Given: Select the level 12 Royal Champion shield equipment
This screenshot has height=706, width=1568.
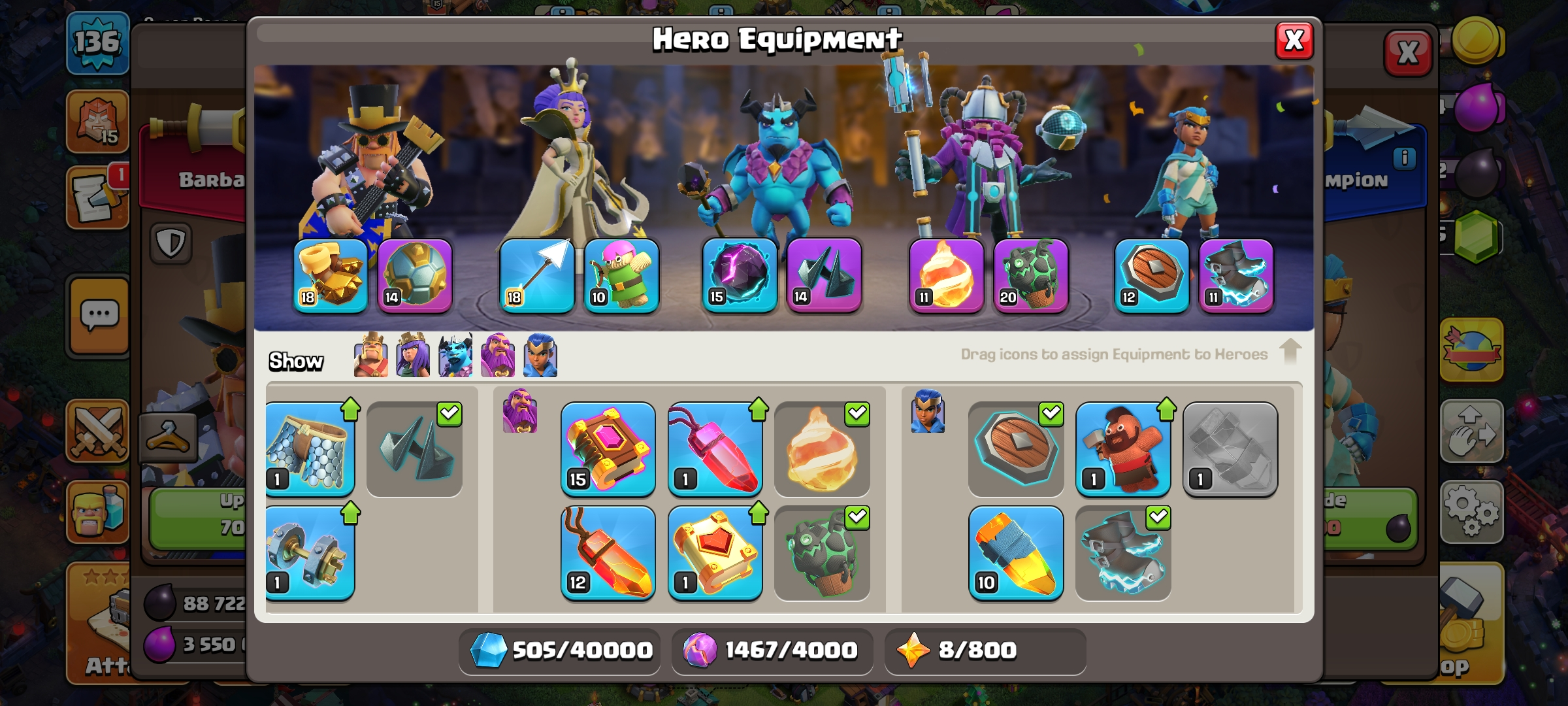Looking at the screenshot, I should click(1152, 276).
